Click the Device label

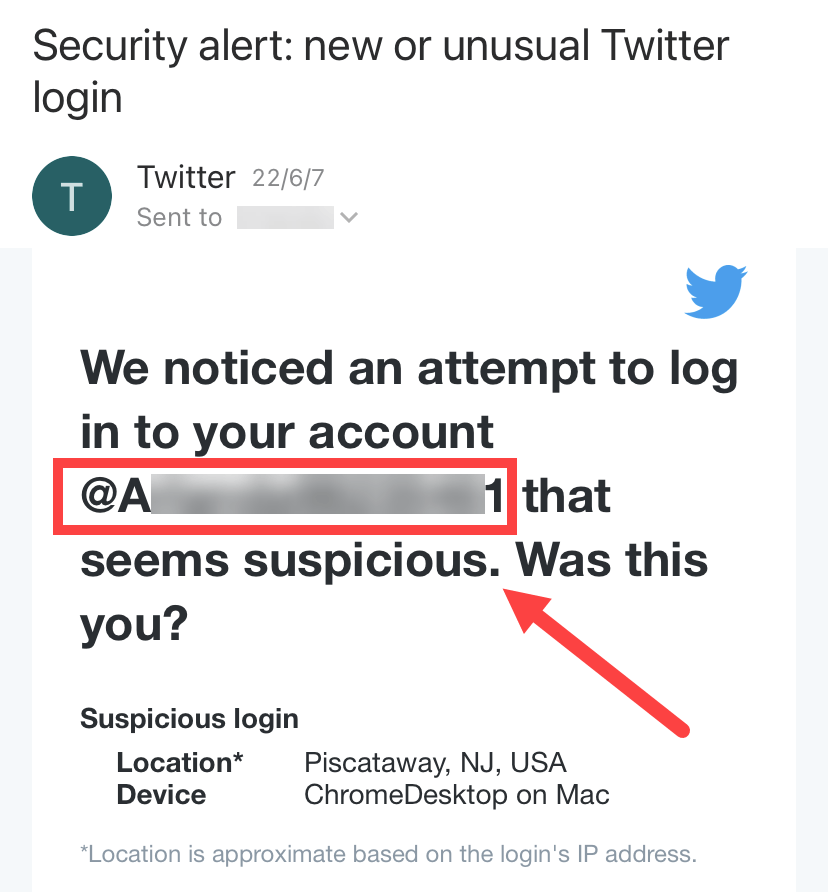click(x=161, y=795)
